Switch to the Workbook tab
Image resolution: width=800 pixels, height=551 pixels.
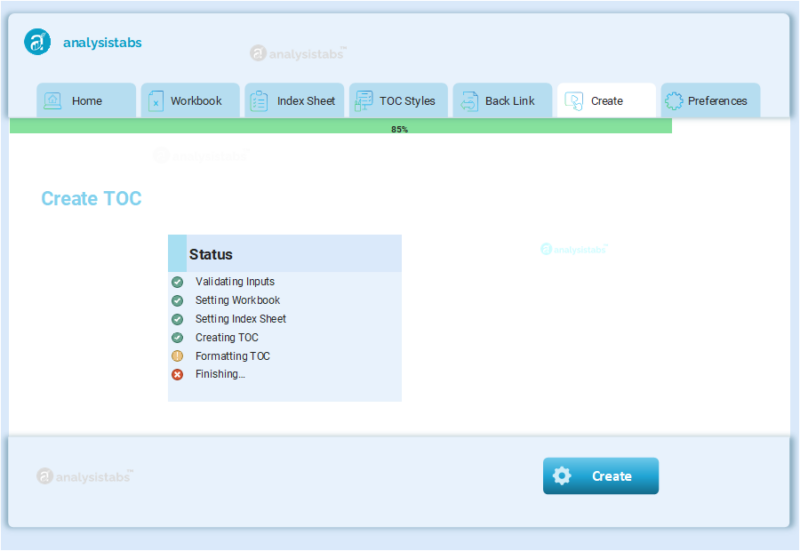(195, 101)
